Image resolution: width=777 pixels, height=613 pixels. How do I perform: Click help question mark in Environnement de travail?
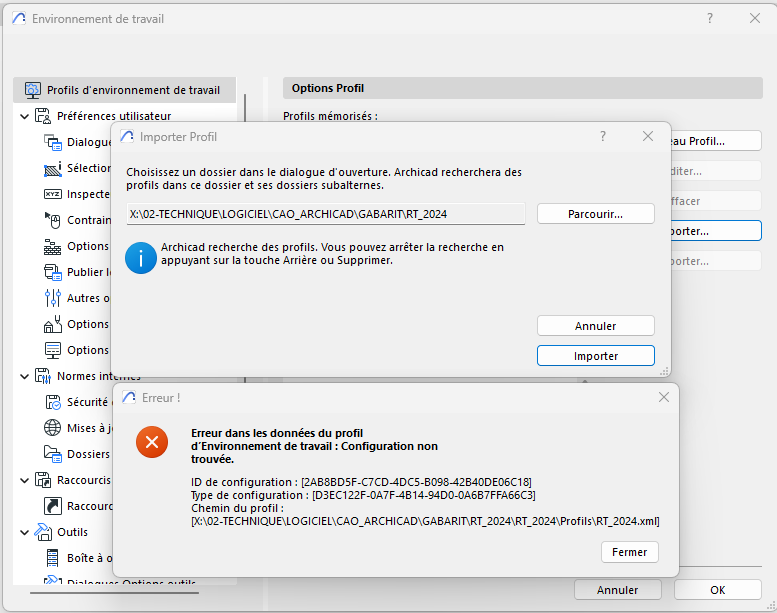[x=710, y=18]
